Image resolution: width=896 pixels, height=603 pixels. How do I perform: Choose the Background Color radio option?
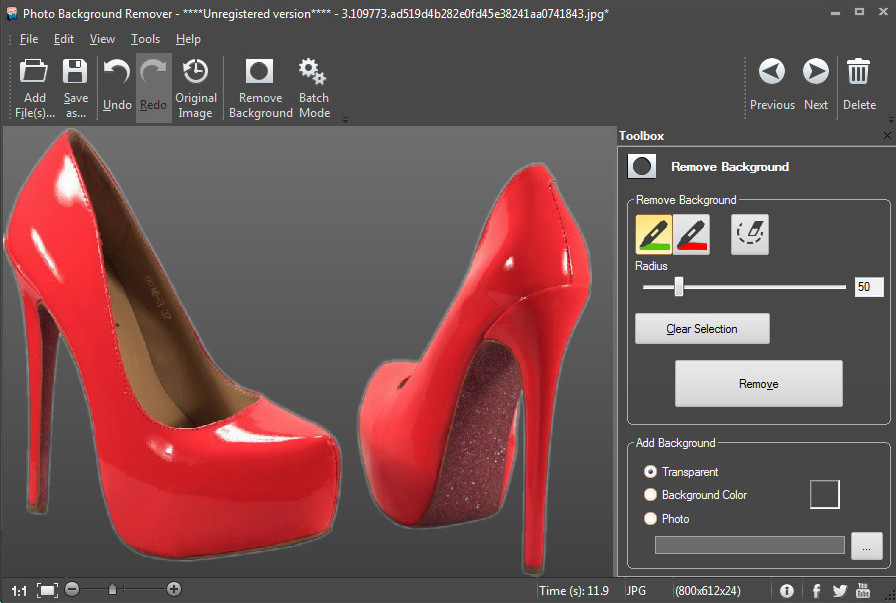(x=651, y=495)
